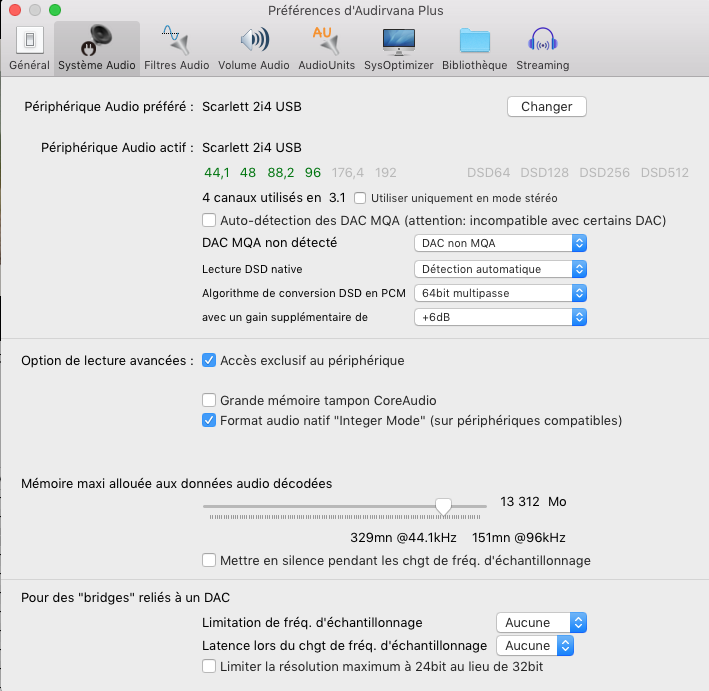Enable Auto-détection des DAC MQA checkbox

208,220
